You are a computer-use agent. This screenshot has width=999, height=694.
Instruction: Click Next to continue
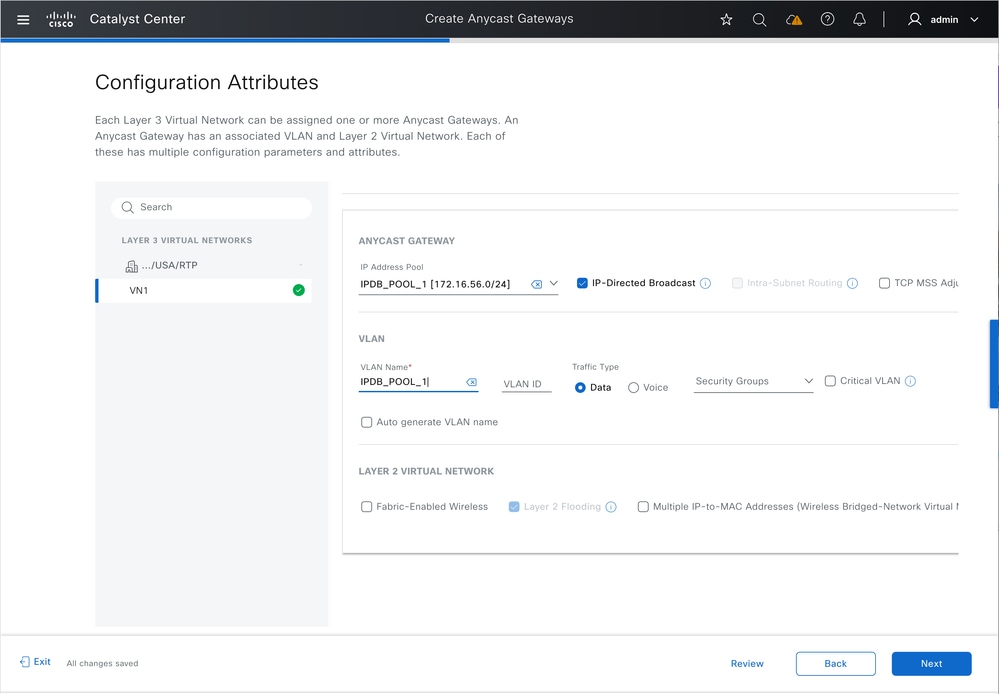pyautogui.click(x=931, y=663)
